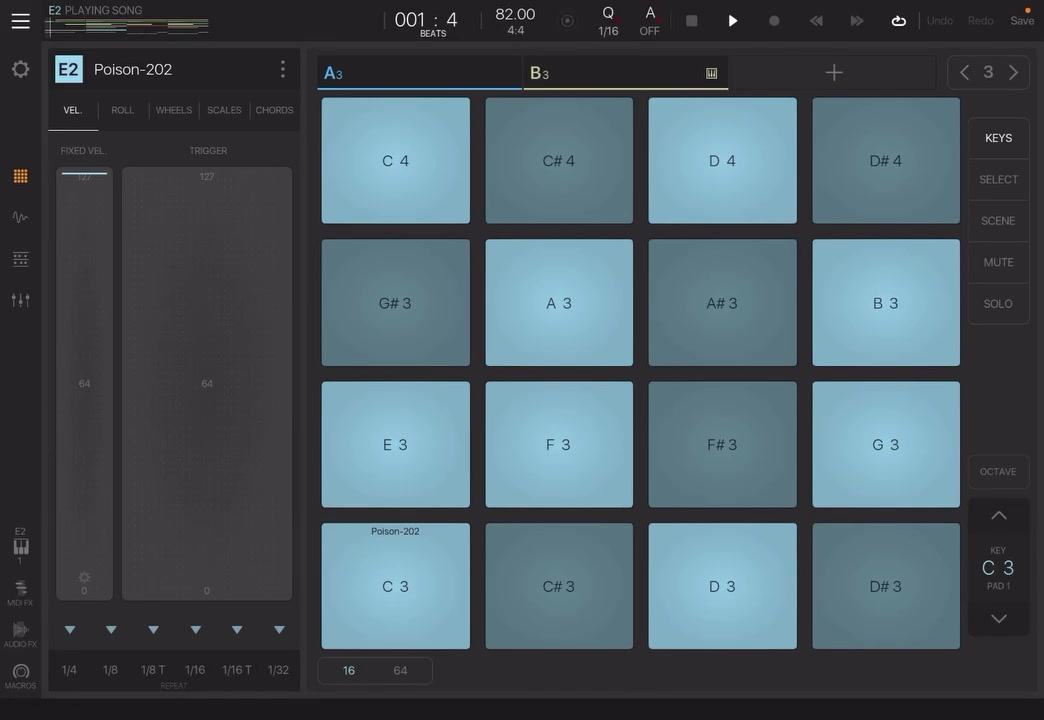Open the MIDI FX panel

click(x=21, y=592)
